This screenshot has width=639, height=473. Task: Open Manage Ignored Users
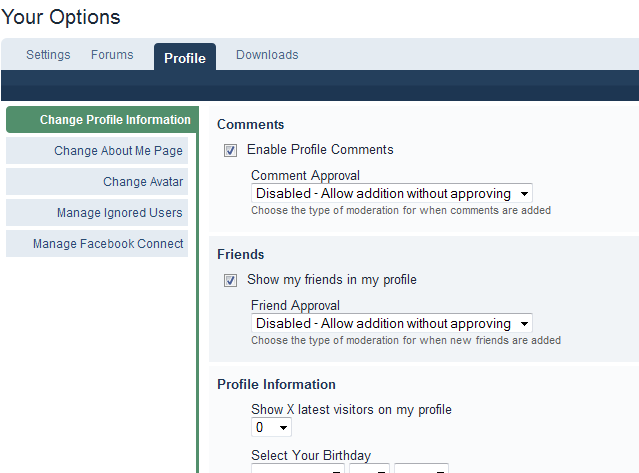coord(97,213)
